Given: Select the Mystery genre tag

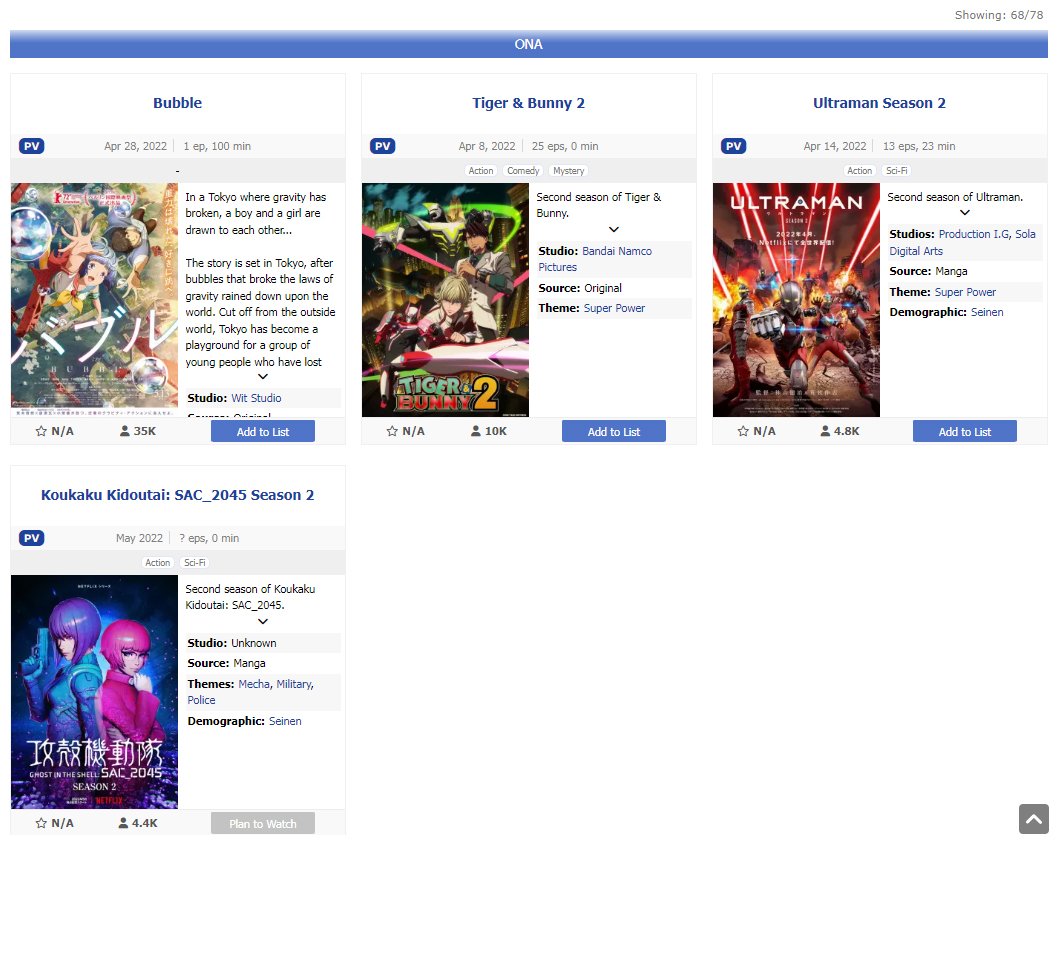Looking at the screenshot, I should click(x=569, y=171).
